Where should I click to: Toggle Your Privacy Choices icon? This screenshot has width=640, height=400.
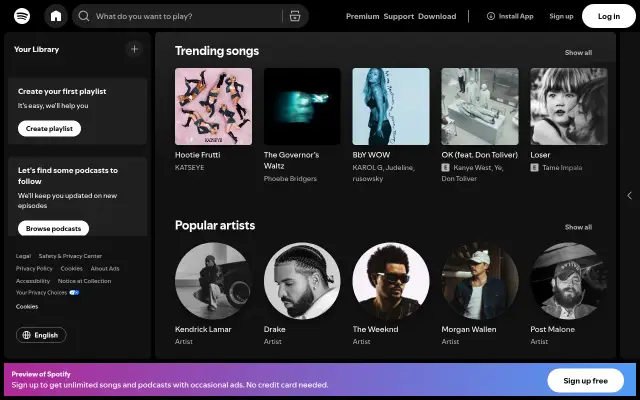click(x=74, y=293)
